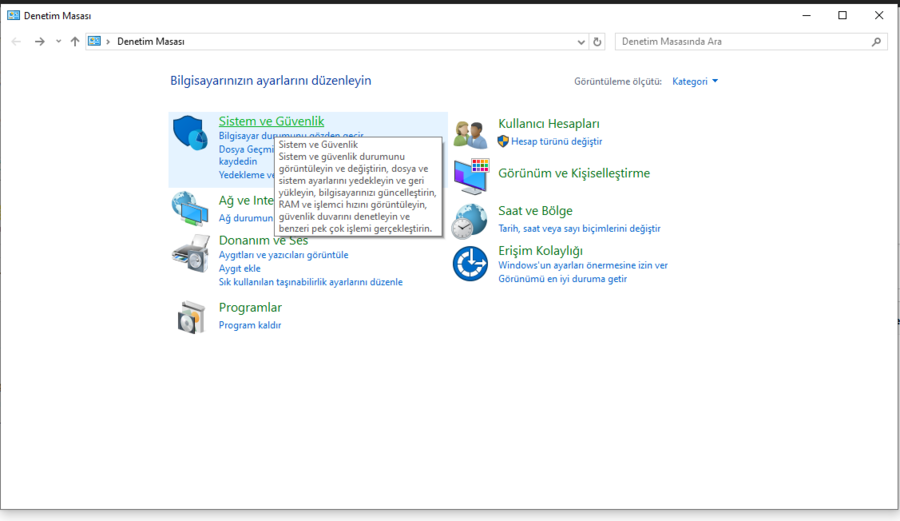Click the Control Panel icon in address bar
The width and height of the screenshot is (900, 521).
pyautogui.click(x=95, y=41)
